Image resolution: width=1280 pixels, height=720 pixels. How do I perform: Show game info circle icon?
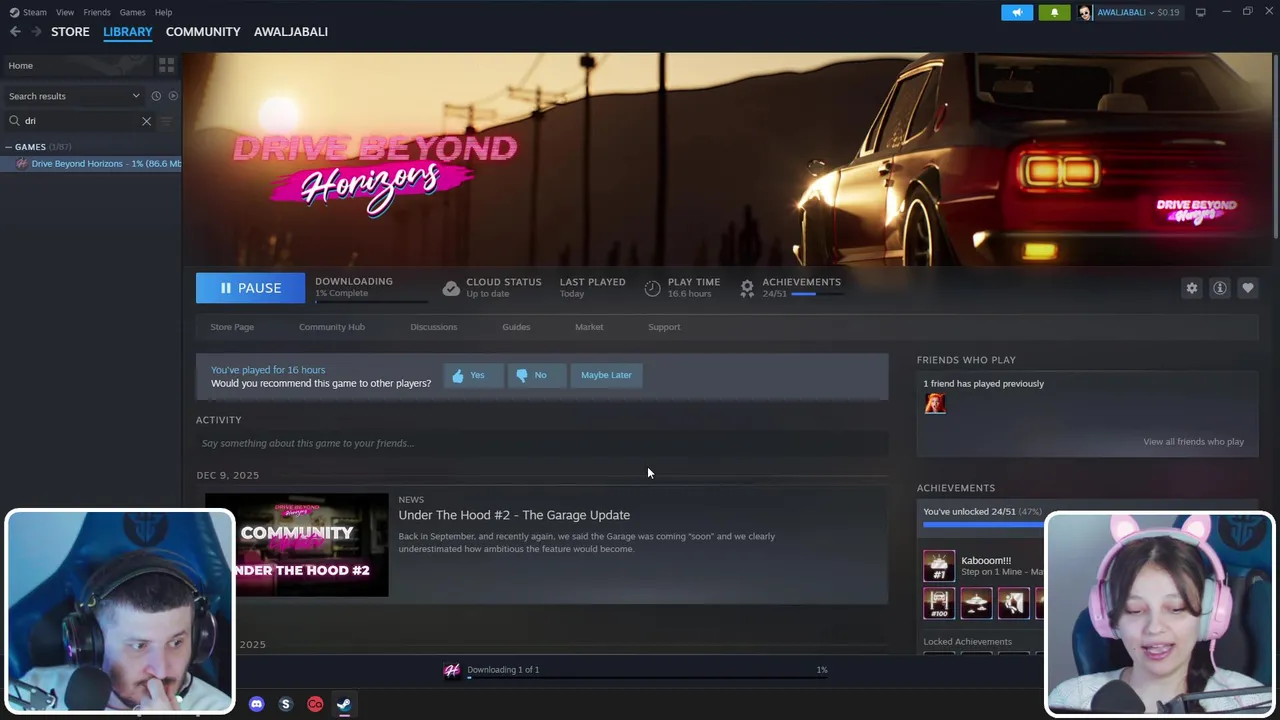(x=1220, y=288)
